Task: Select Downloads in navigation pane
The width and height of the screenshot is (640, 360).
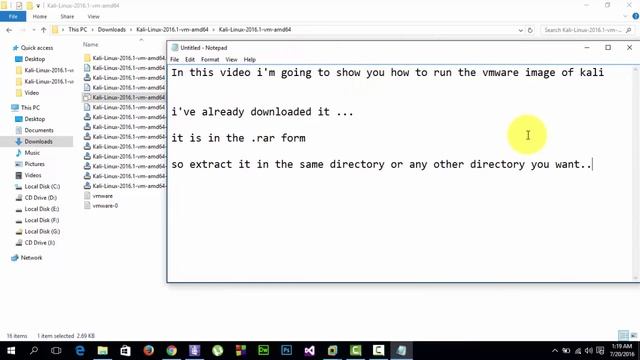Action: coord(38,142)
